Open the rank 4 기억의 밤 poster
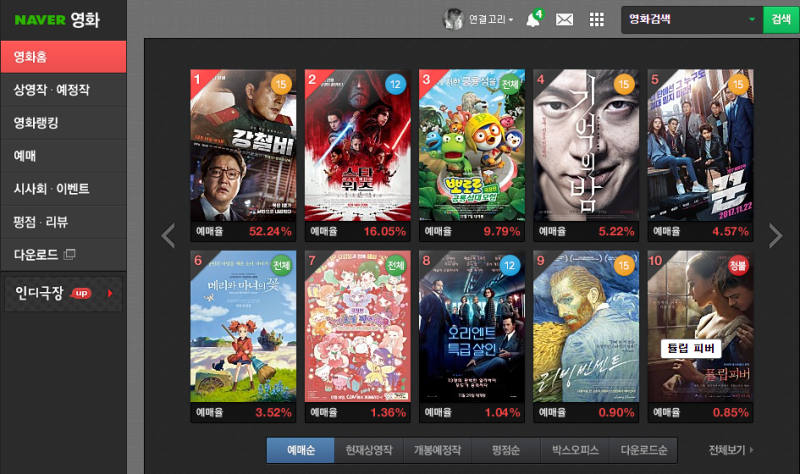 [x=586, y=145]
